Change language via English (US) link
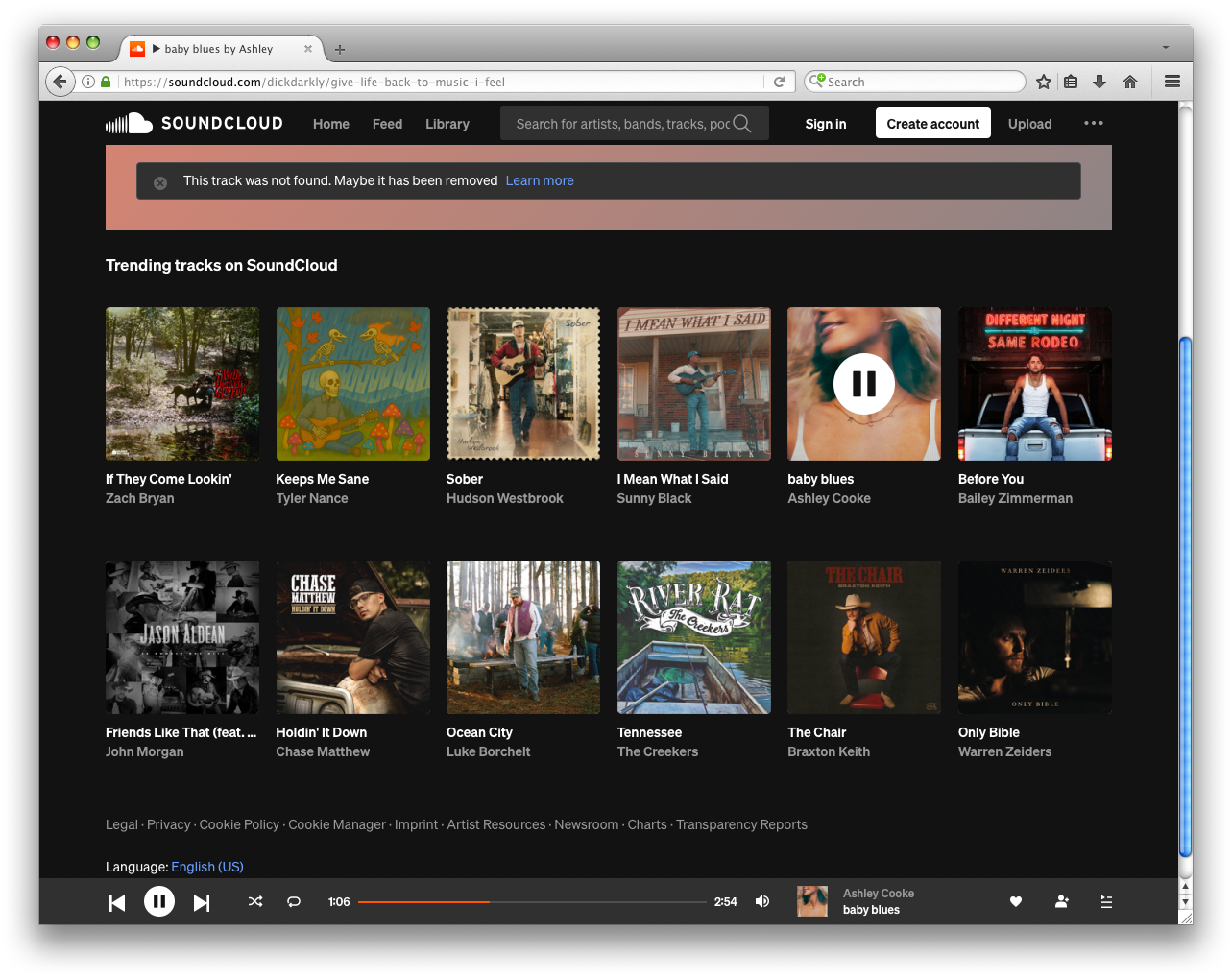 tap(207, 867)
